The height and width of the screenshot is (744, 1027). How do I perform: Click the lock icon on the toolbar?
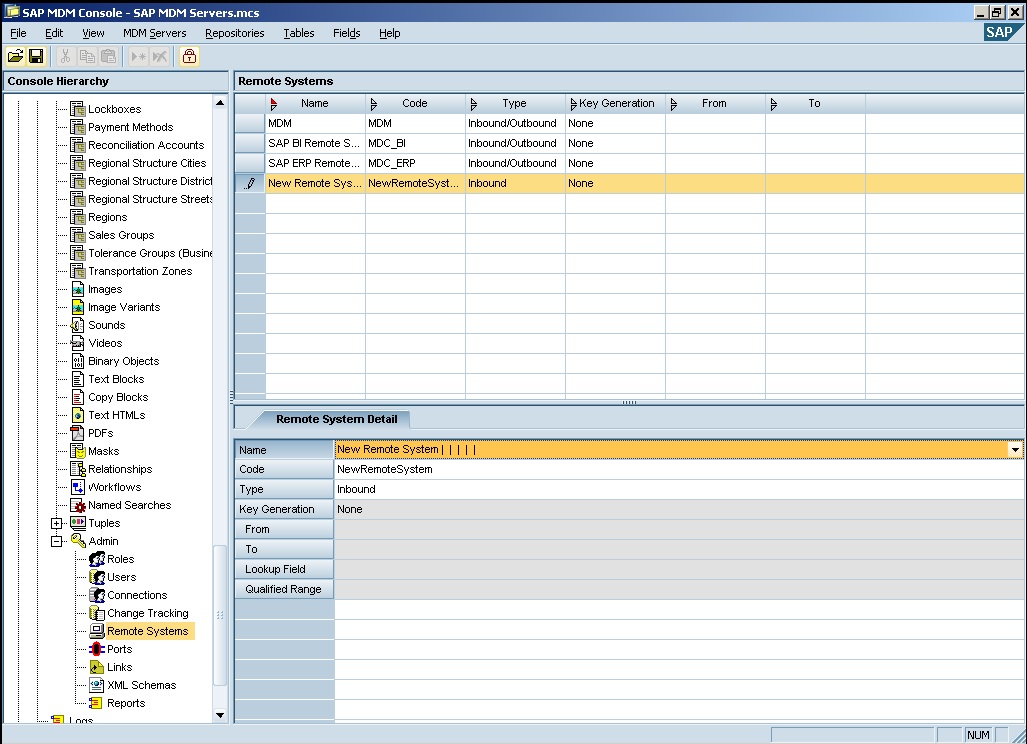(188, 56)
